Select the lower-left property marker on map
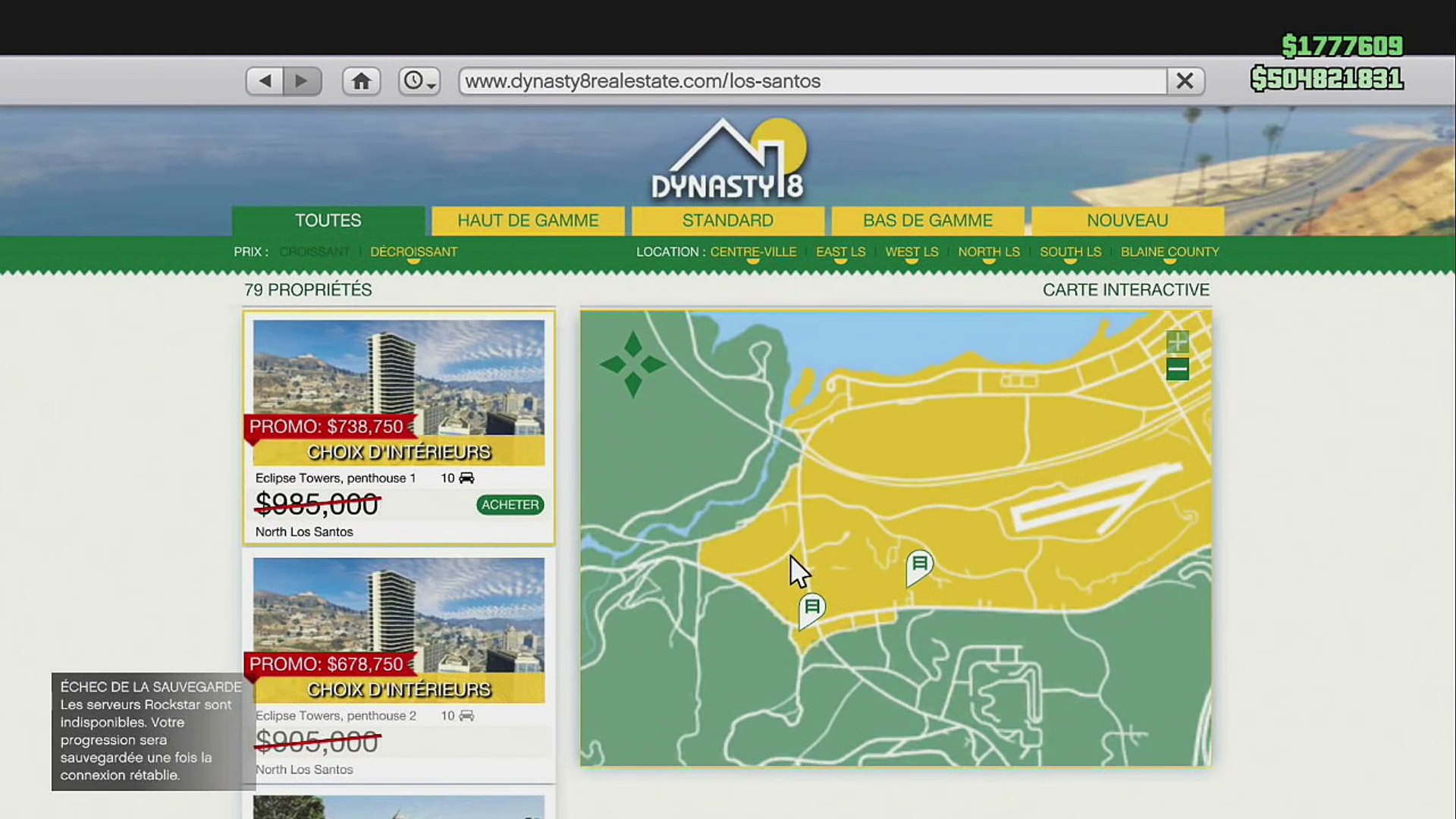1456x819 pixels. (x=811, y=609)
